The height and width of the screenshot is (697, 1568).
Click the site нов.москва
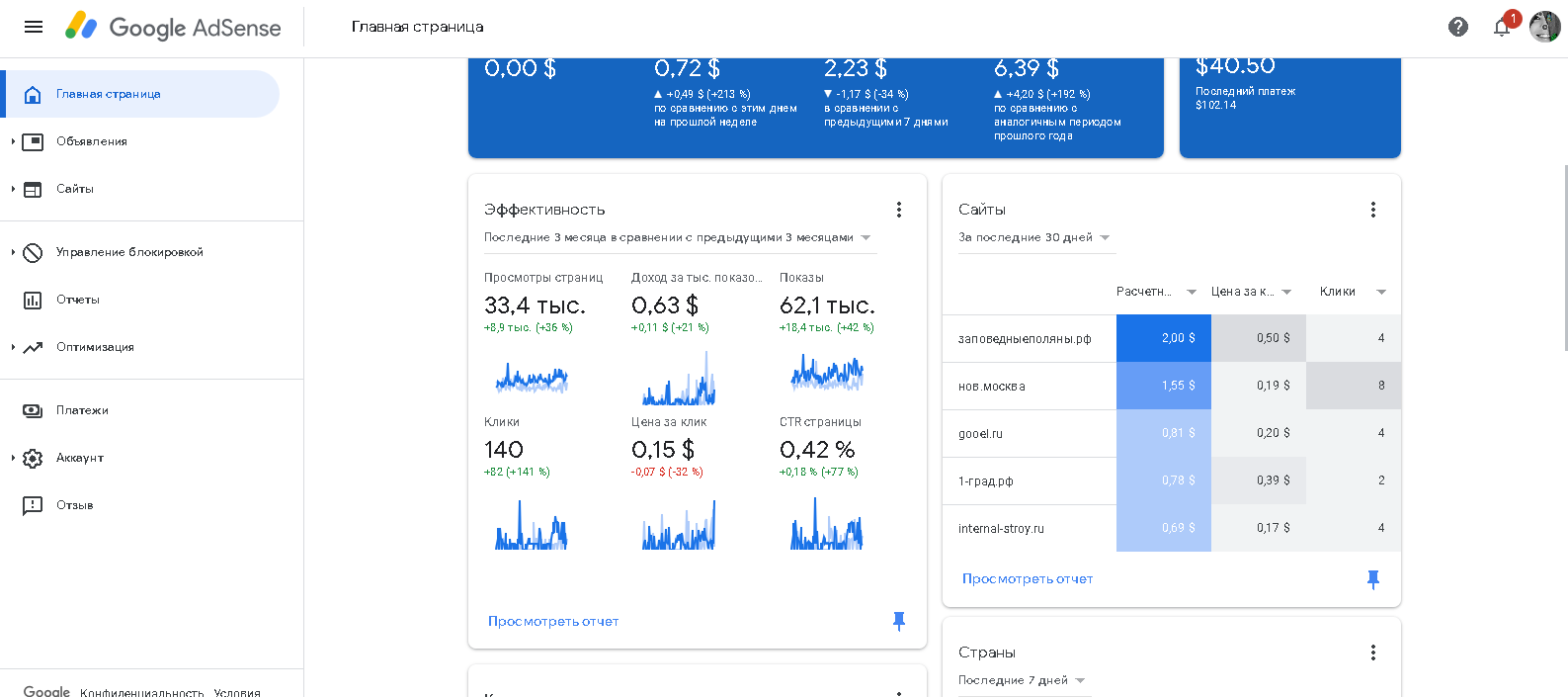(991, 387)
